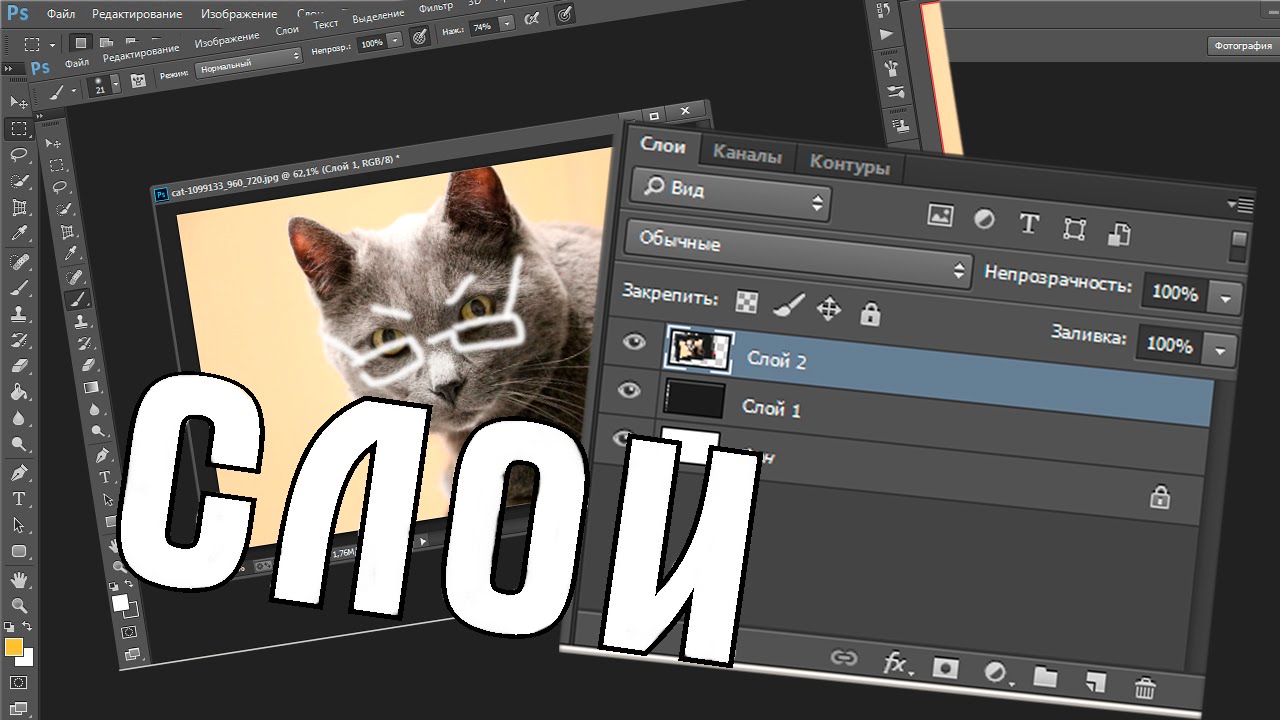Select the Move tool in the main left toolbar
This screenshot has width=1280, height=720.
[x=18, y=102]
